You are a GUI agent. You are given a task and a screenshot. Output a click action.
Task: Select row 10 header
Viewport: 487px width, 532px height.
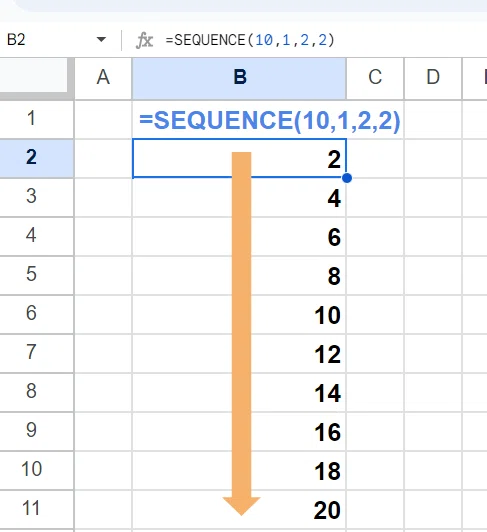(37, 470)
